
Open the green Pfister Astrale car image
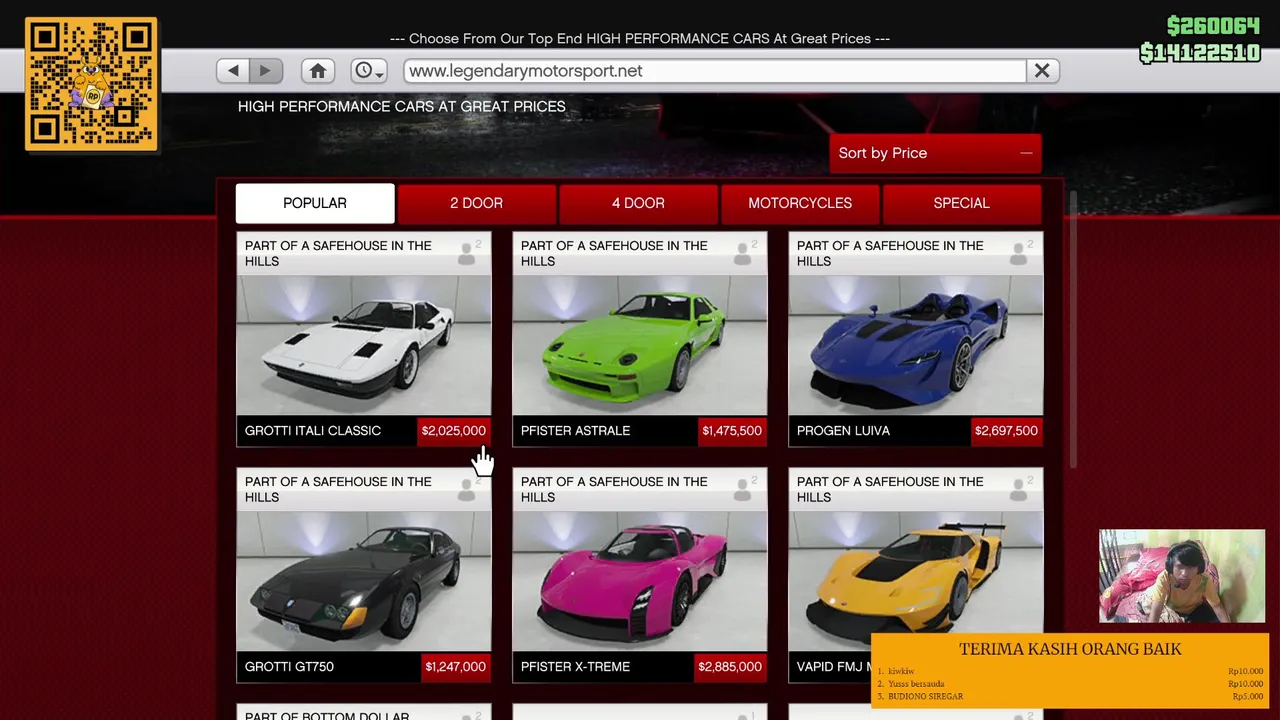tap(640, 345)
